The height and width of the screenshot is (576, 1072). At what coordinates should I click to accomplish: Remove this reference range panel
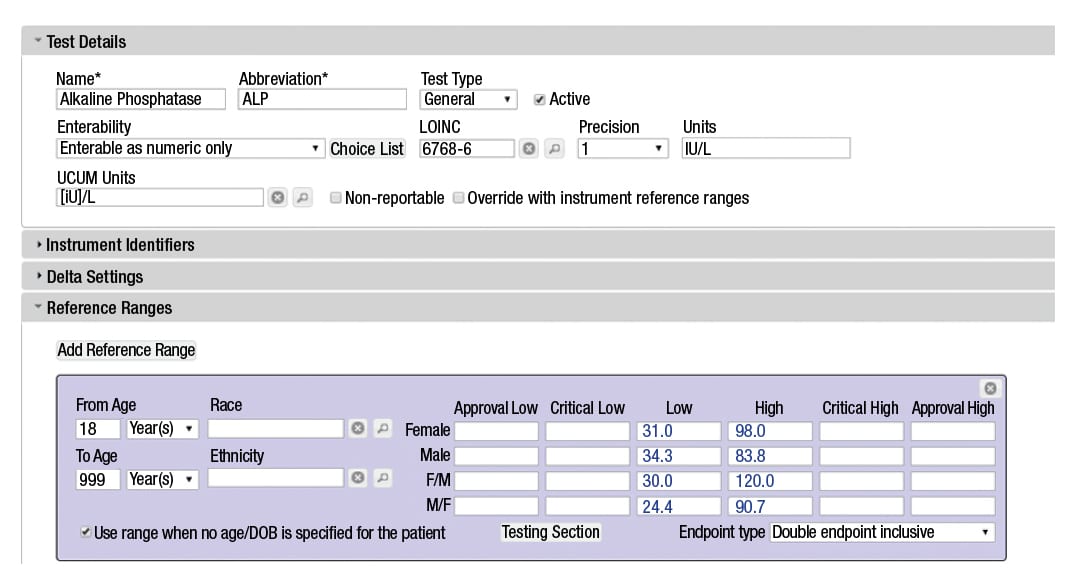coord(990,388)
